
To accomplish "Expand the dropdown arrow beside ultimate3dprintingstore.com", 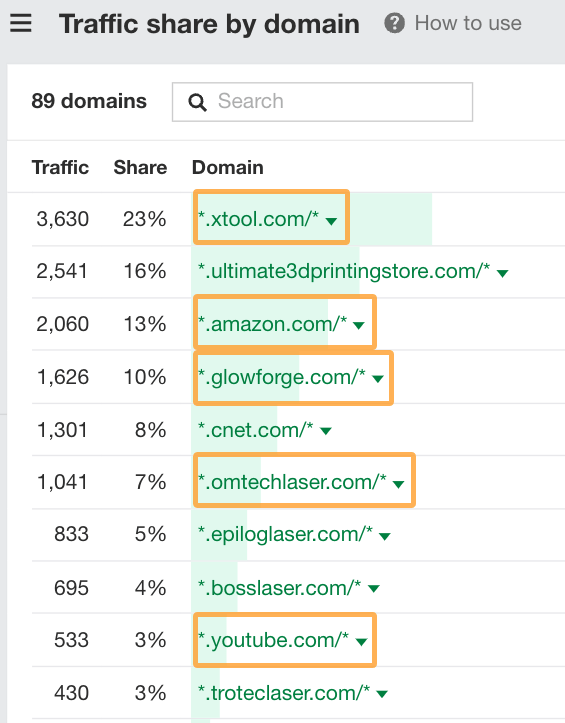I will coord(502,273).
